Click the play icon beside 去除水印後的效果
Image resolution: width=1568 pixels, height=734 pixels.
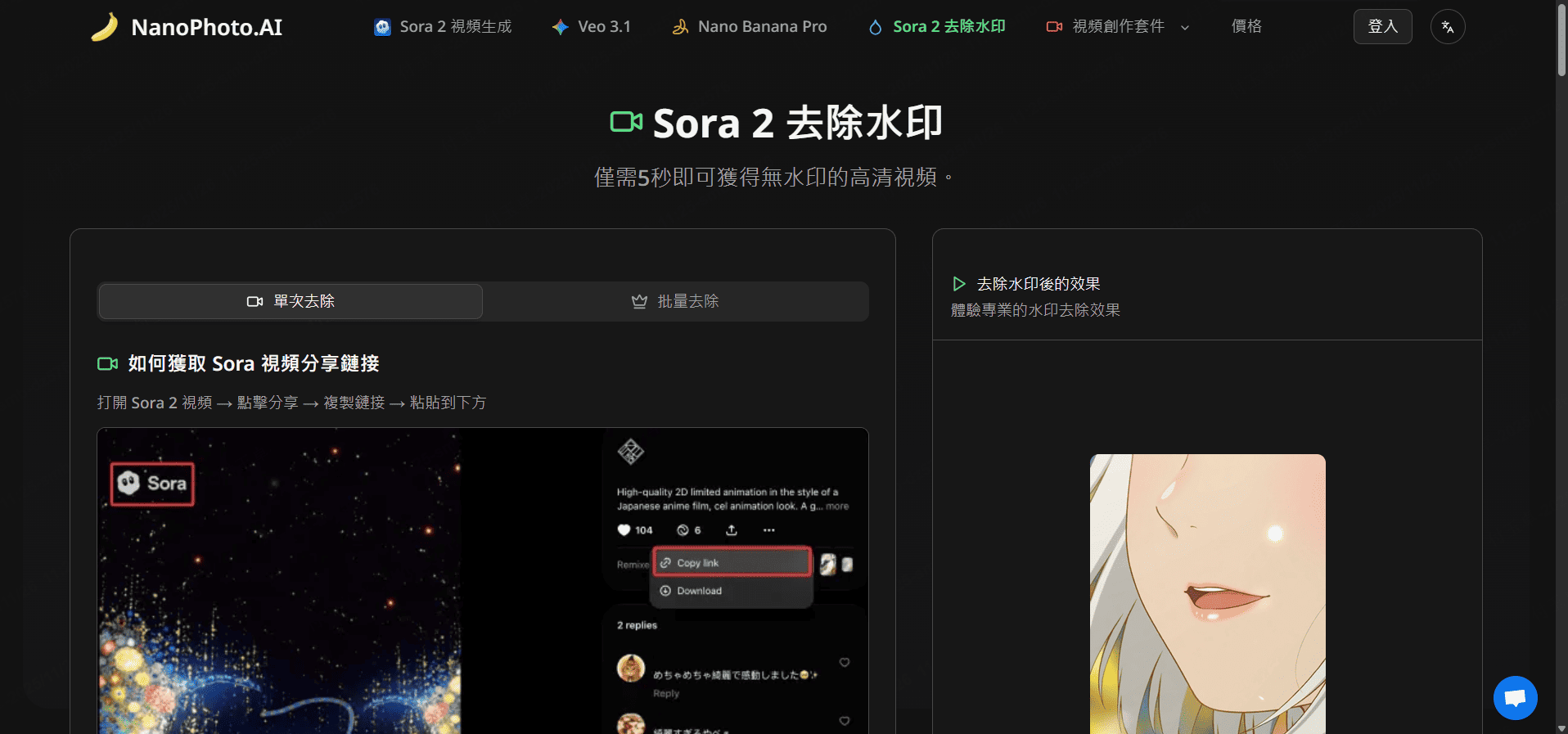click(x=959, y=284)
